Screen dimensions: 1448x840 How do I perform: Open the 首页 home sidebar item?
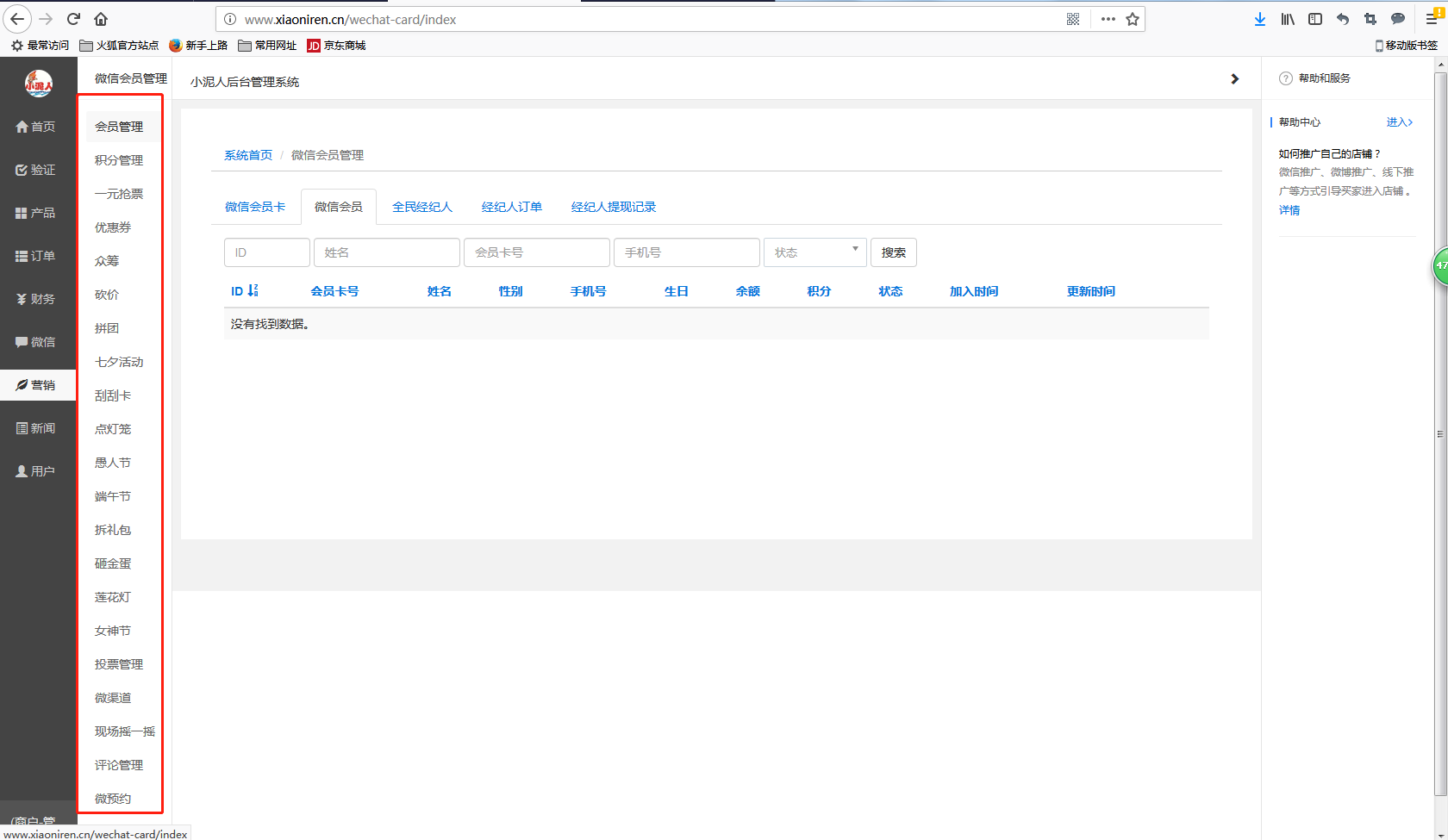pos(36,127)
